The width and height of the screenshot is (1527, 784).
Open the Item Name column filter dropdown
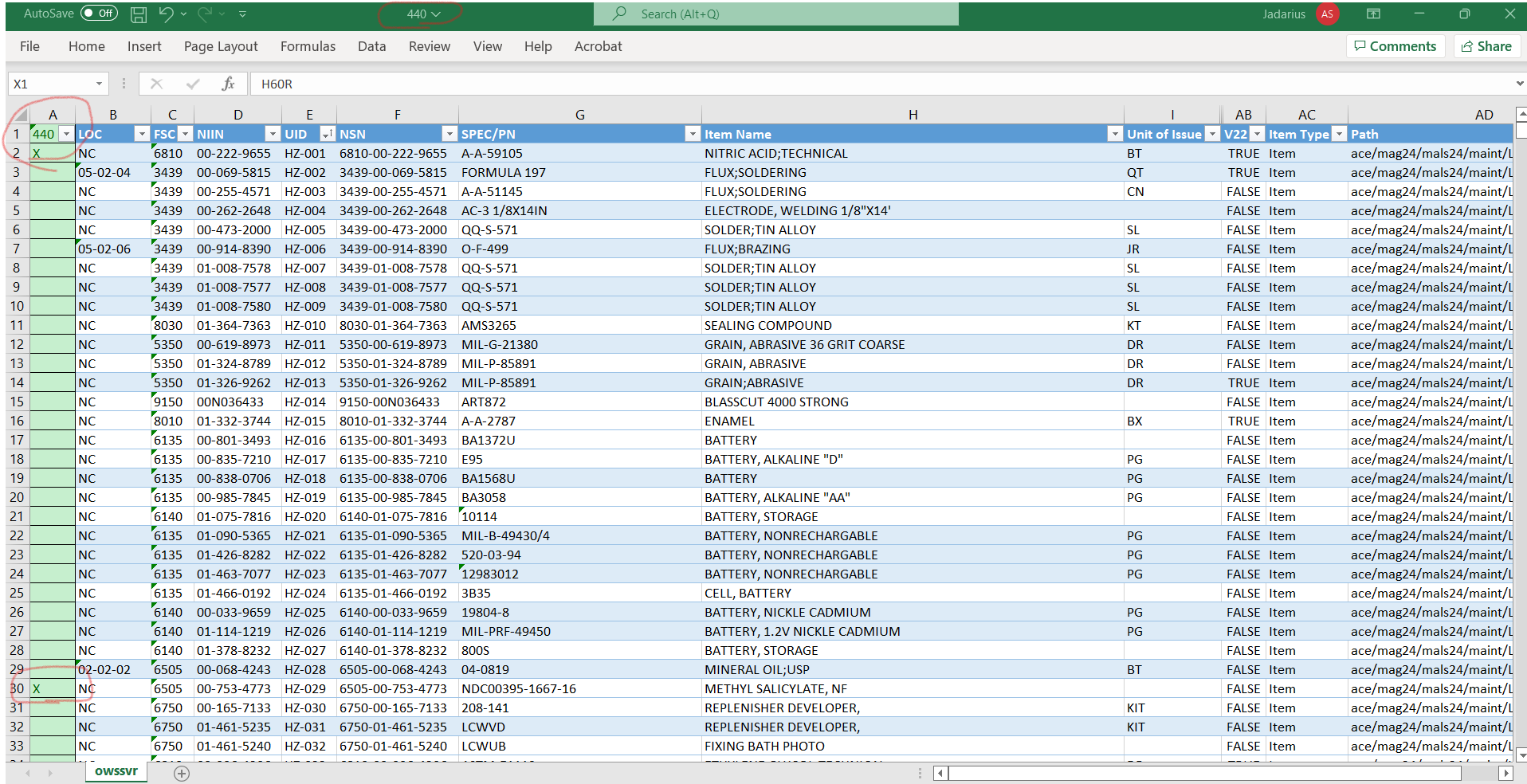[1114, 133]
